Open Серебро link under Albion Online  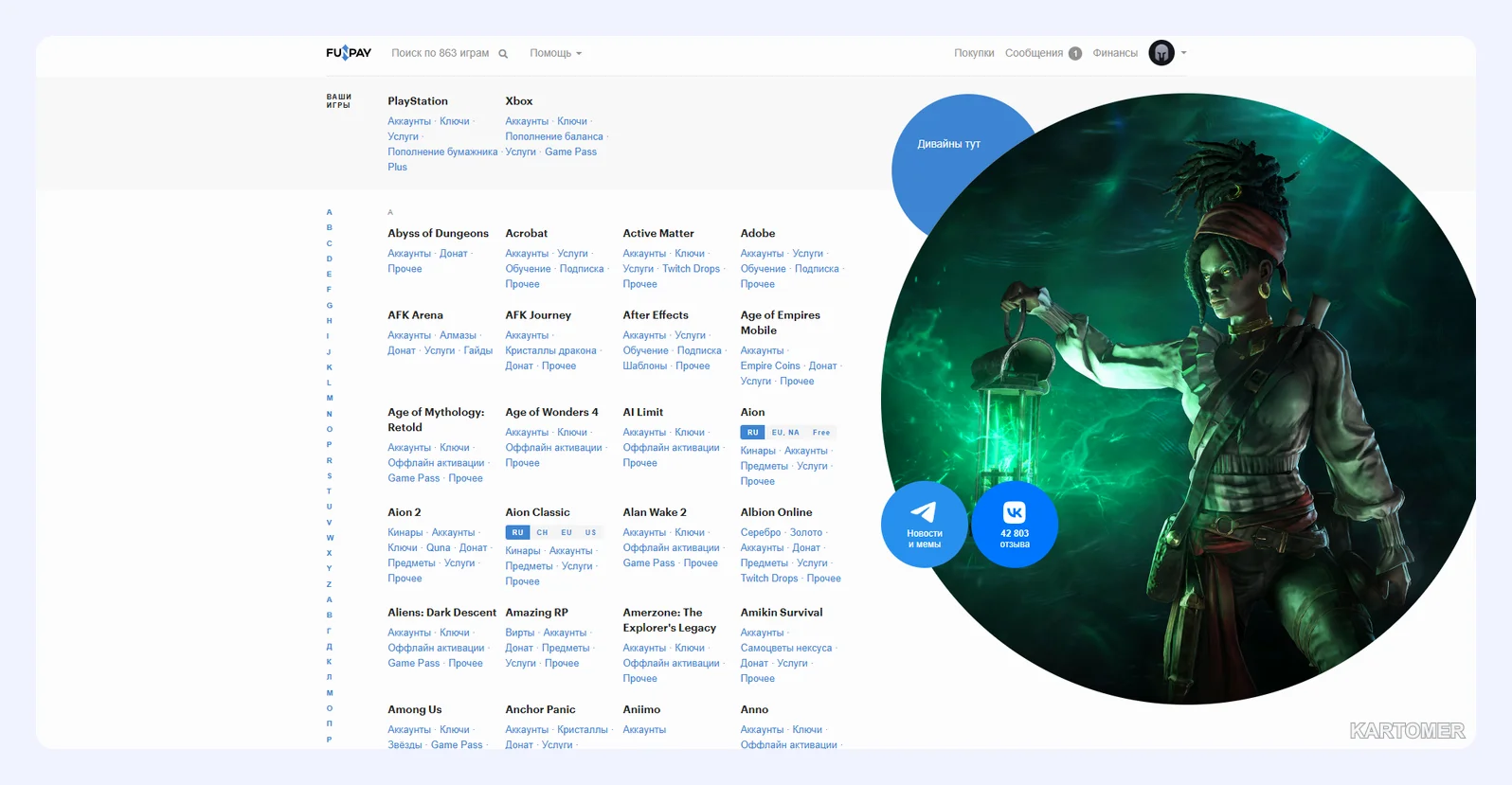[761, 532]
